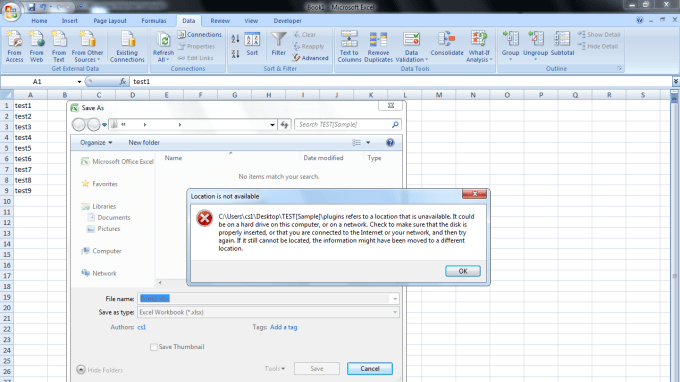
Task: Launch Text to Columns
Action: coord(349,46)
